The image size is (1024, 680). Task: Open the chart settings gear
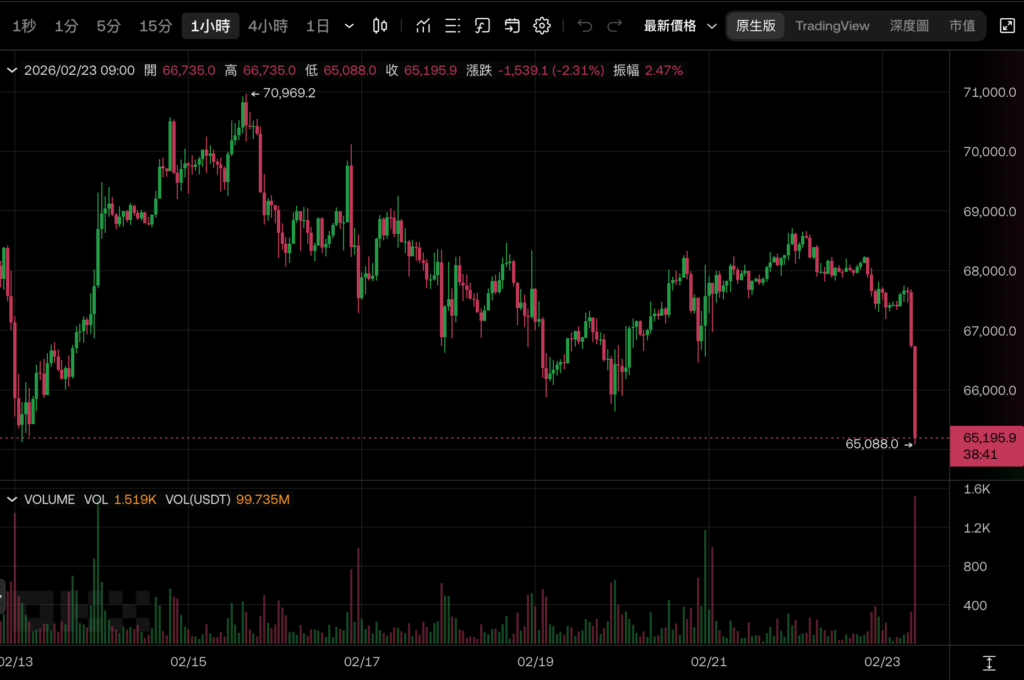pos(542,26)
